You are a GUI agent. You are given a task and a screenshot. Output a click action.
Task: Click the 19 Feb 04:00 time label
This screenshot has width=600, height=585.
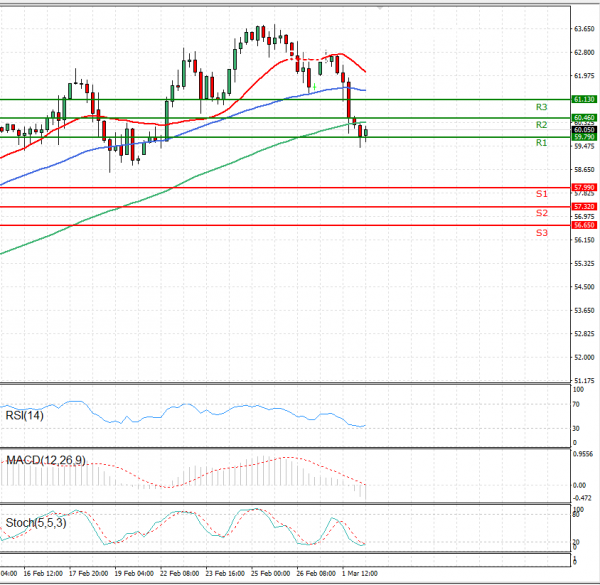(134, 574)
